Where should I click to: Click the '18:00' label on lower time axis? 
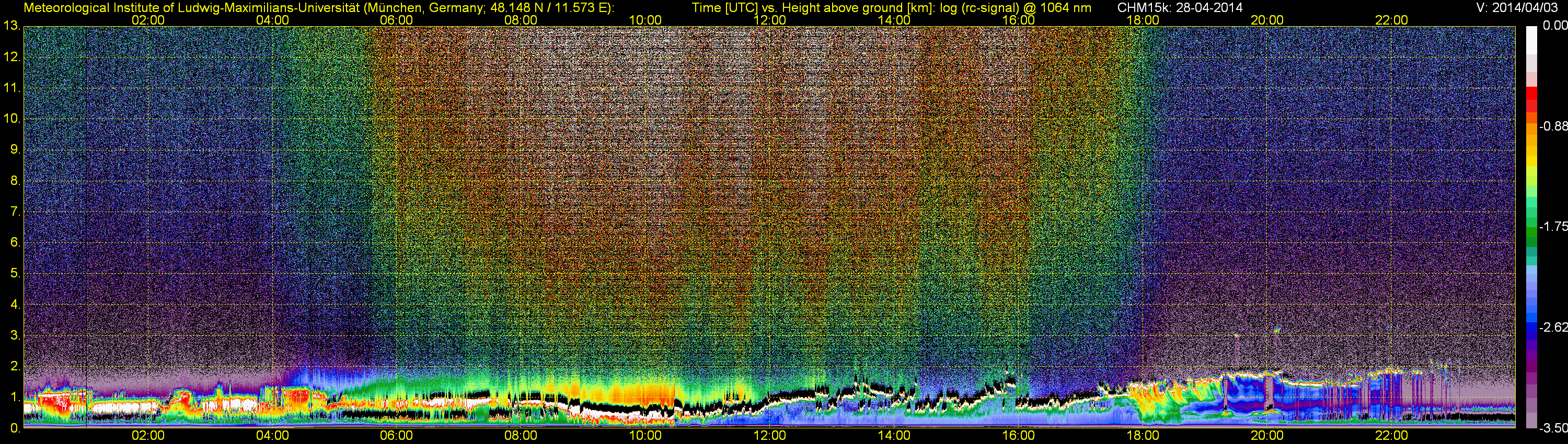pos(1143,436)
